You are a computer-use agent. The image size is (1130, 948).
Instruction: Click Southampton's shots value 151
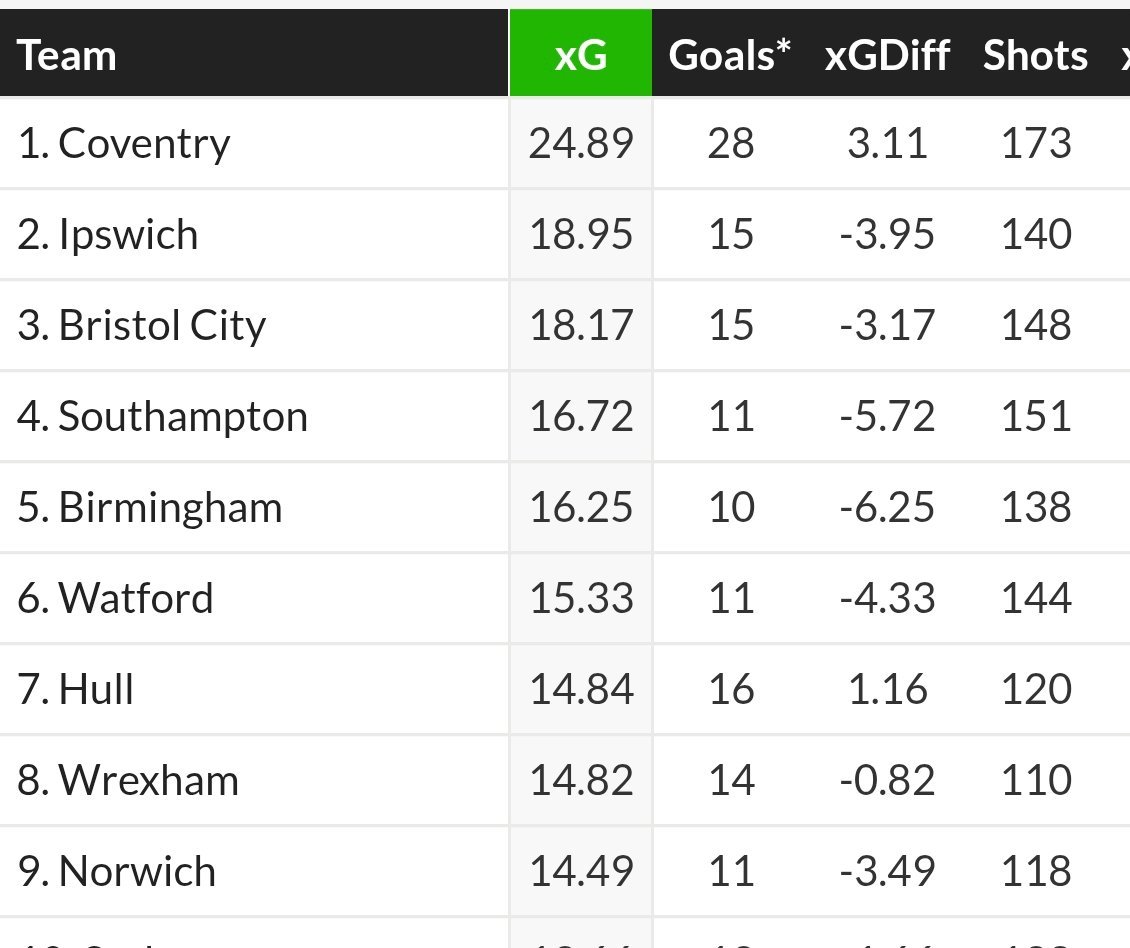(x=1036, y=417)
